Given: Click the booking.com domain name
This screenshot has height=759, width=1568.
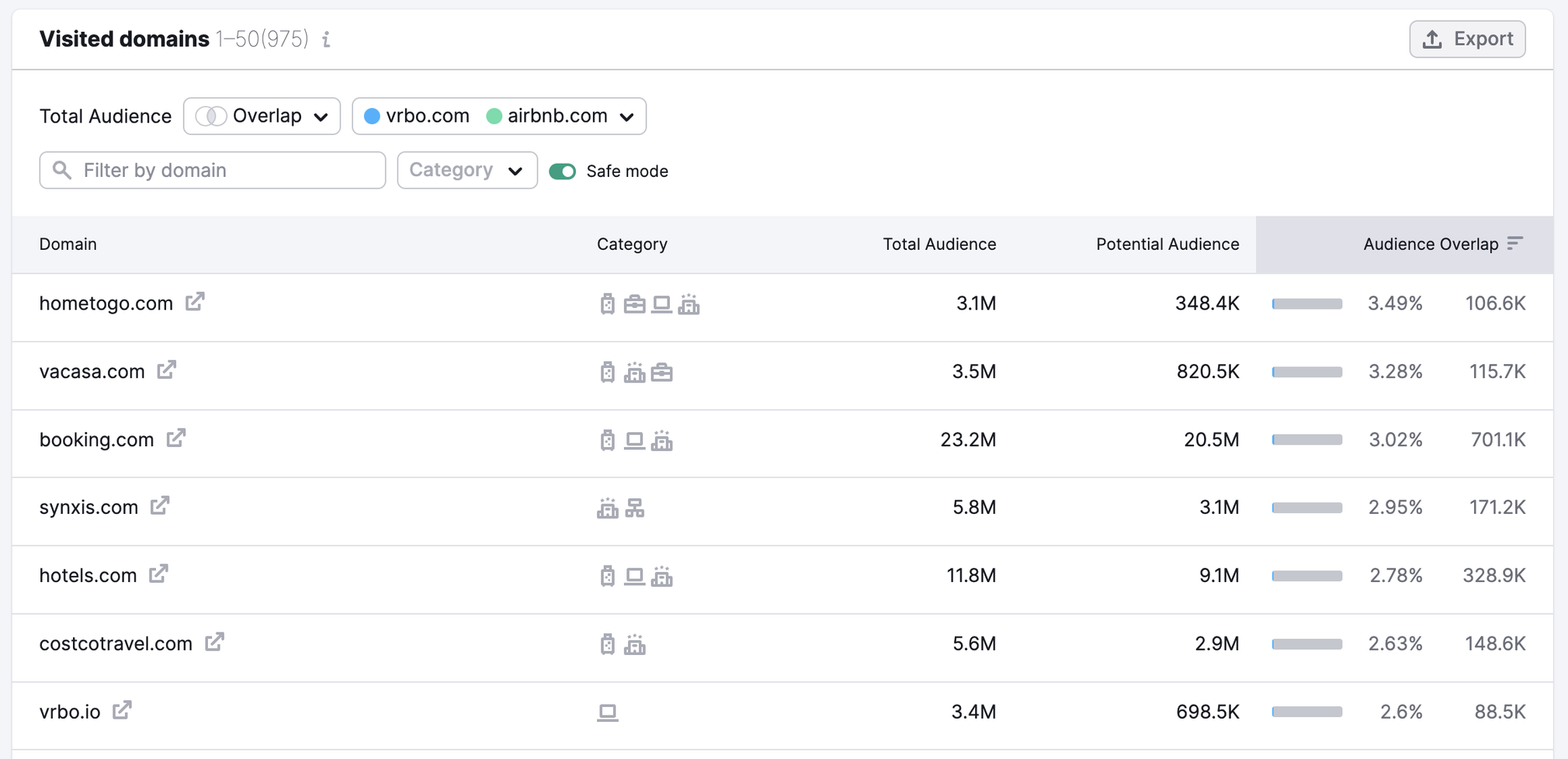Looking at the screenshot, I should point(97,440).
